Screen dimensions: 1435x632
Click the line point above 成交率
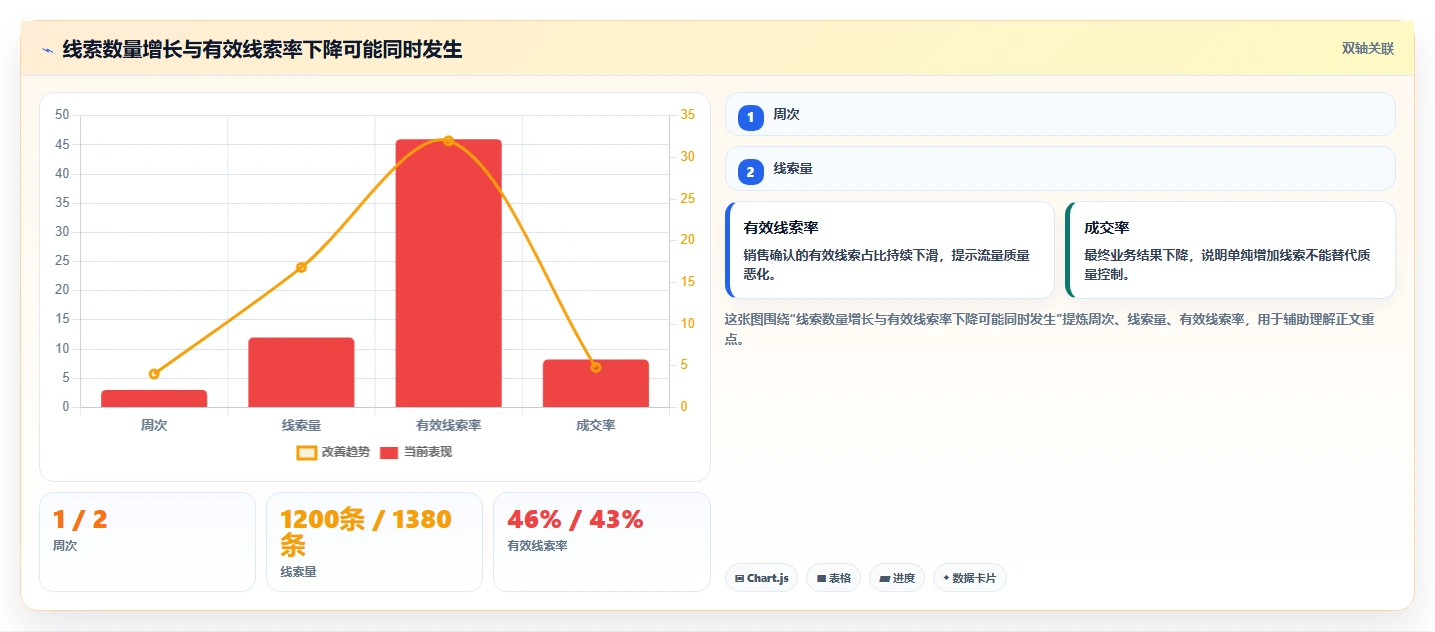[596, 367]
